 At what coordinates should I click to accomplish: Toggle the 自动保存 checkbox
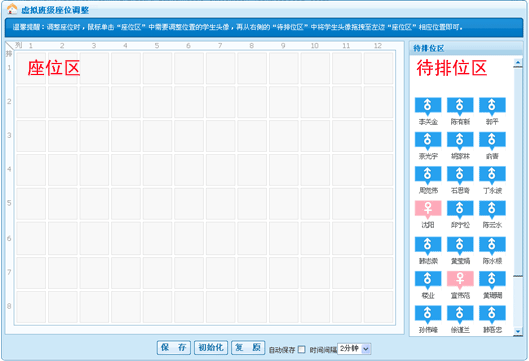click(x=302, y=350)
